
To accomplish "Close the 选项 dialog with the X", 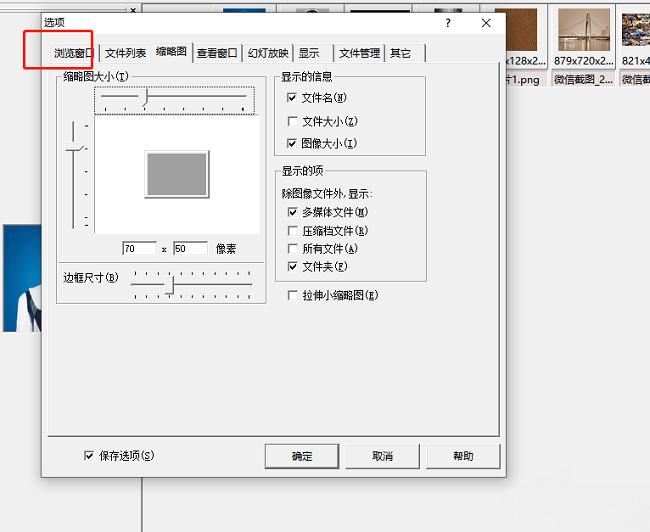I will coord(486,23).
